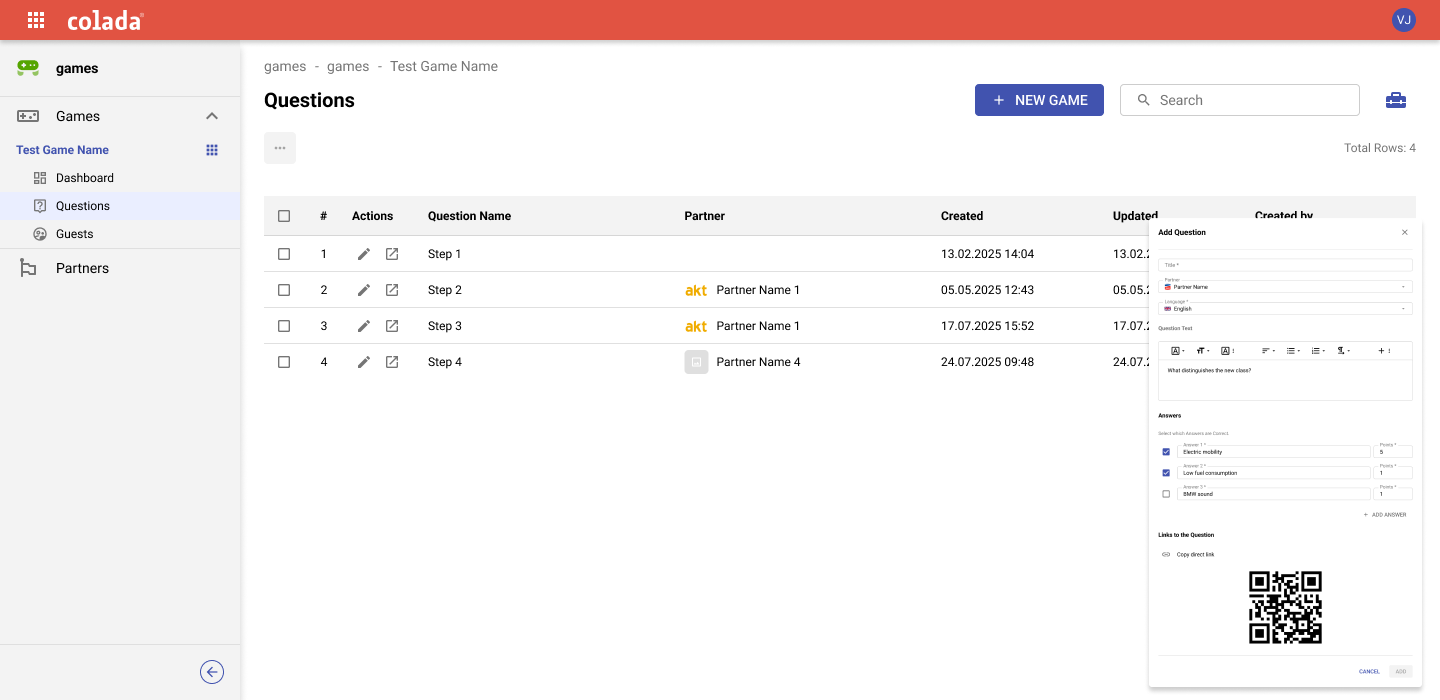Click Copy direct link
The height and width of the screenshot is (700, 1440).
click(1194, 554)
